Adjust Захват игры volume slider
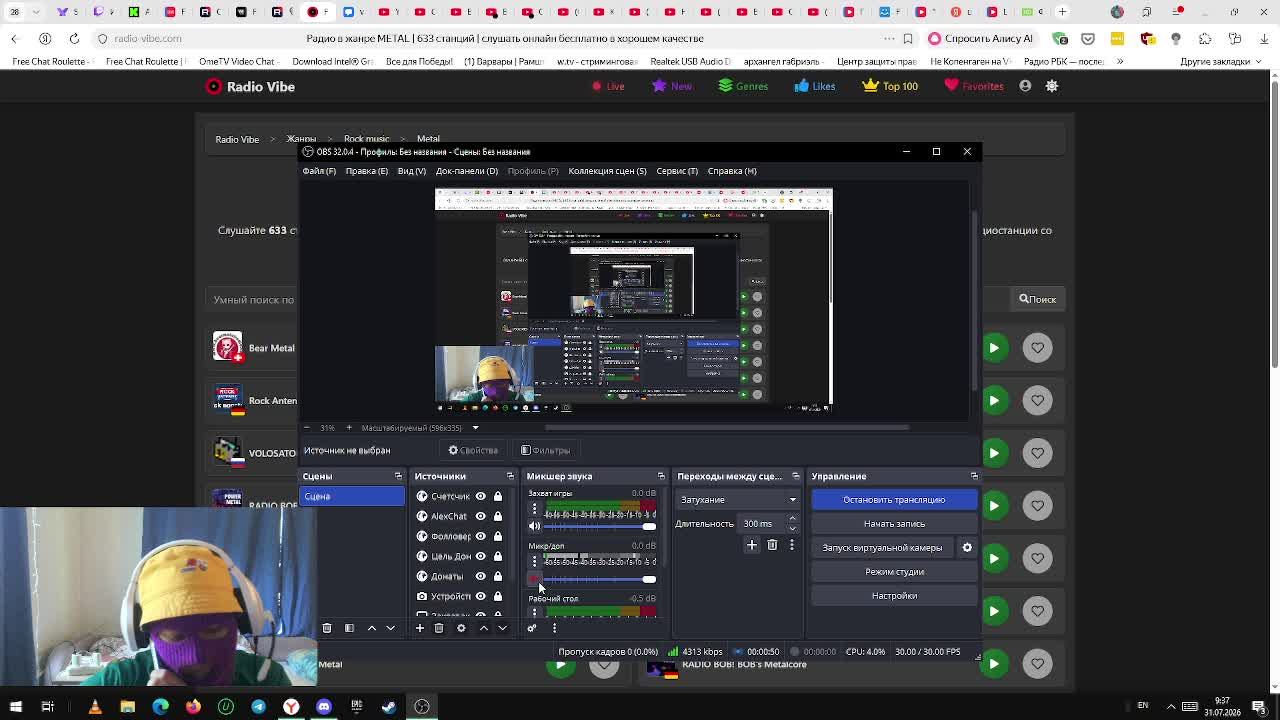 tap(600, 526)
